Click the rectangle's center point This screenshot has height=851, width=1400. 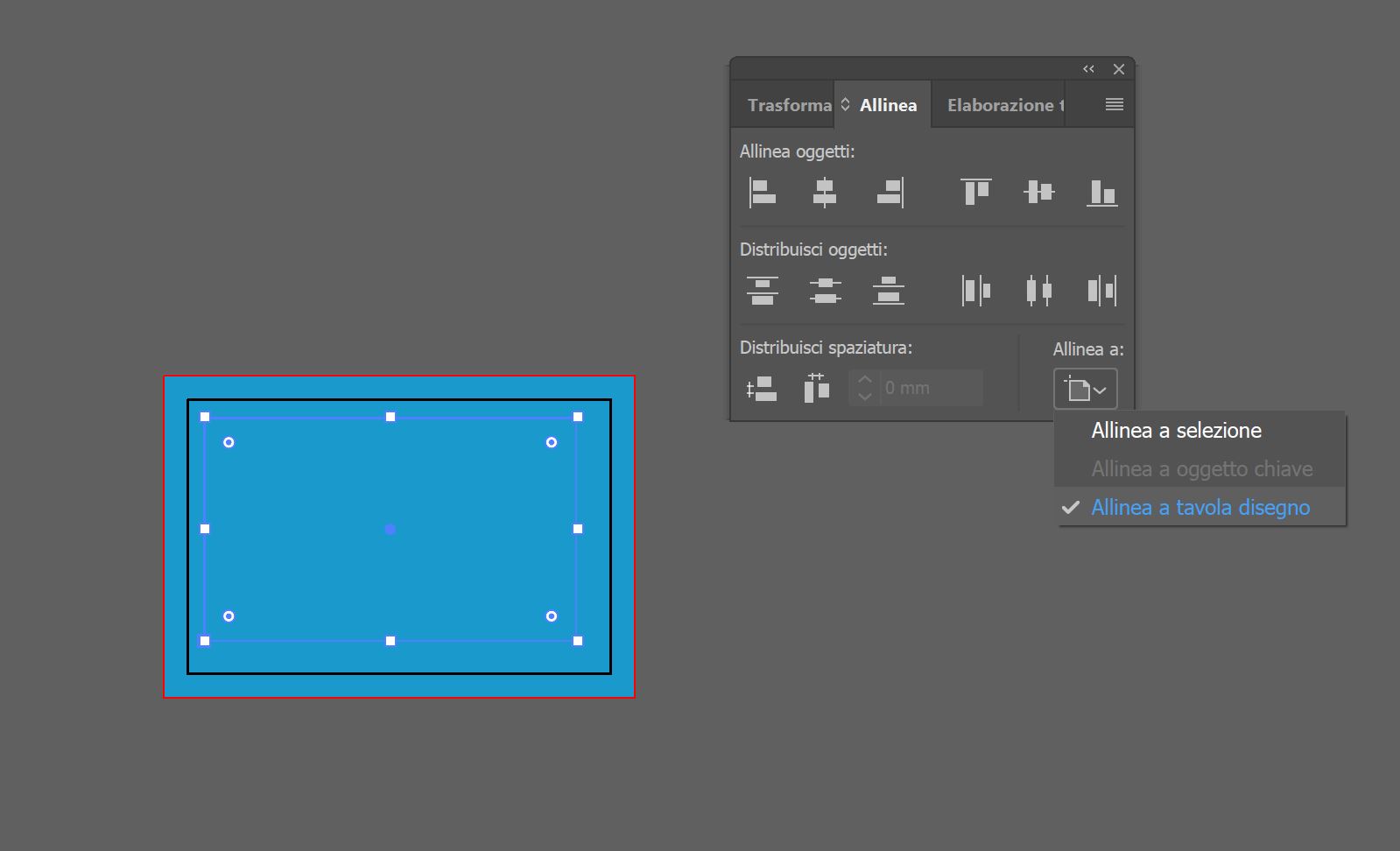click(390, 529)
